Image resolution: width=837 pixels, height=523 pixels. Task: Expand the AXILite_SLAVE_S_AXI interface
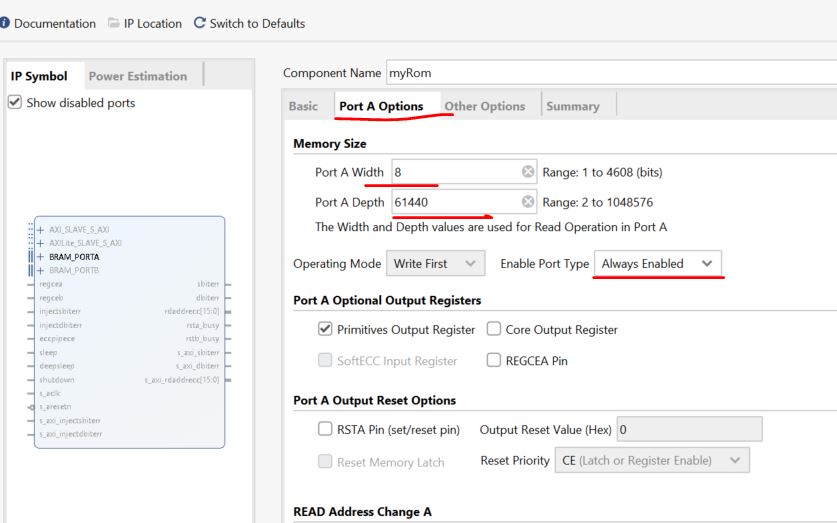click(40, 244)
